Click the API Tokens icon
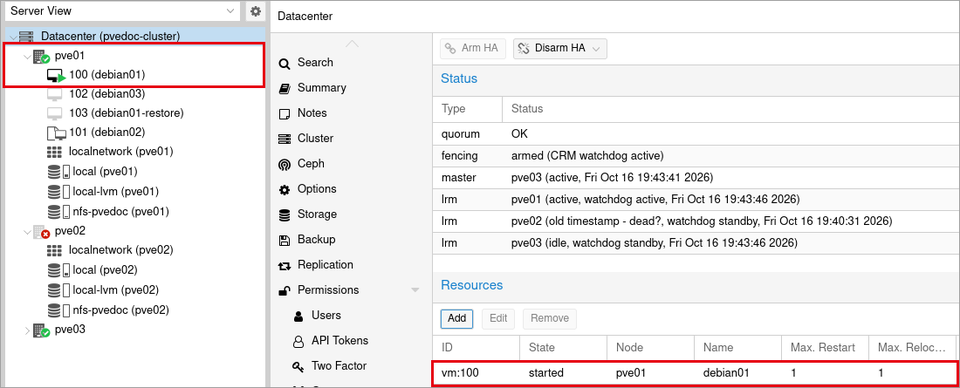Screen dimensions: 960x388 pyautogui.click(x=298, y=341)
